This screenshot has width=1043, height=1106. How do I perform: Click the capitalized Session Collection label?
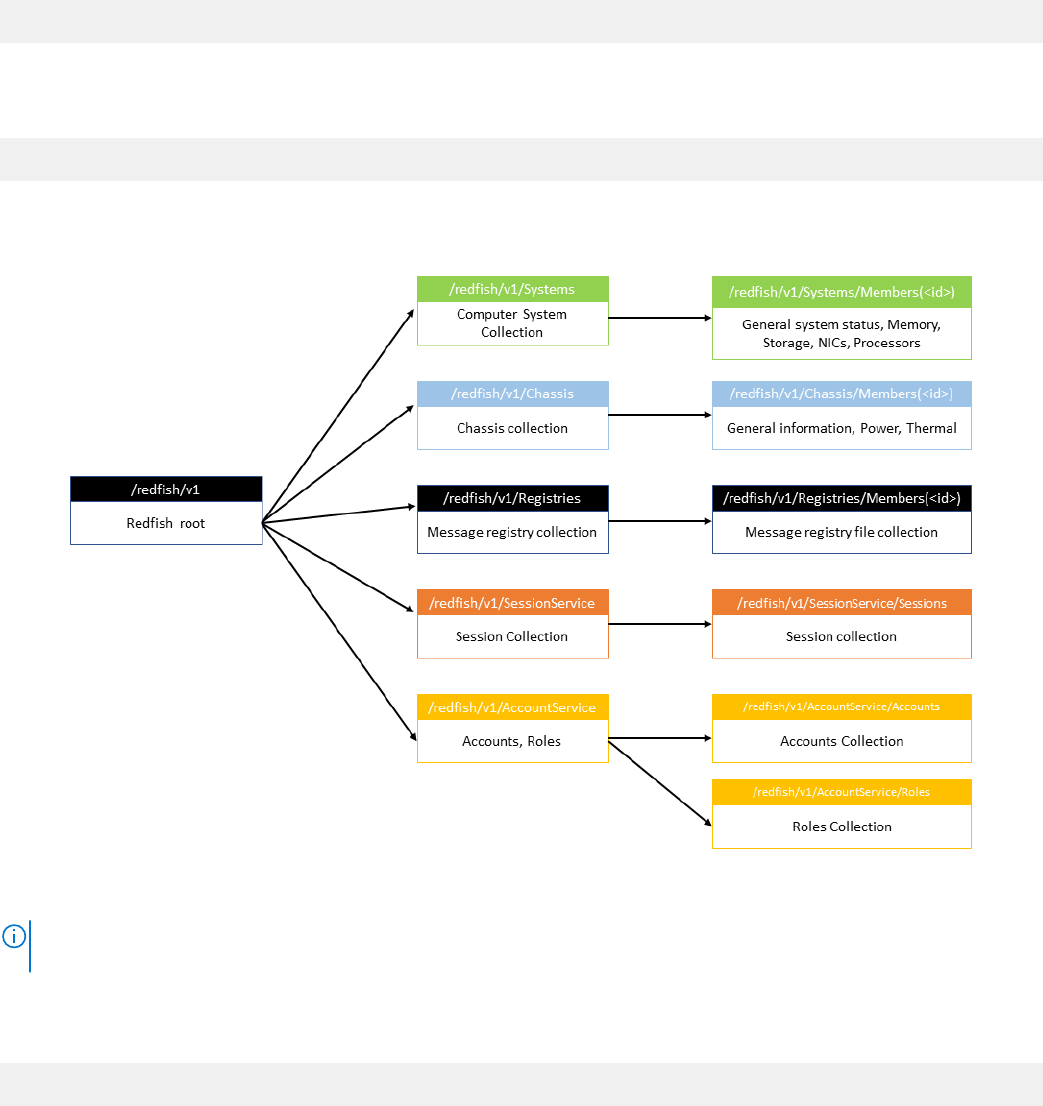click(x=512, y=636)
